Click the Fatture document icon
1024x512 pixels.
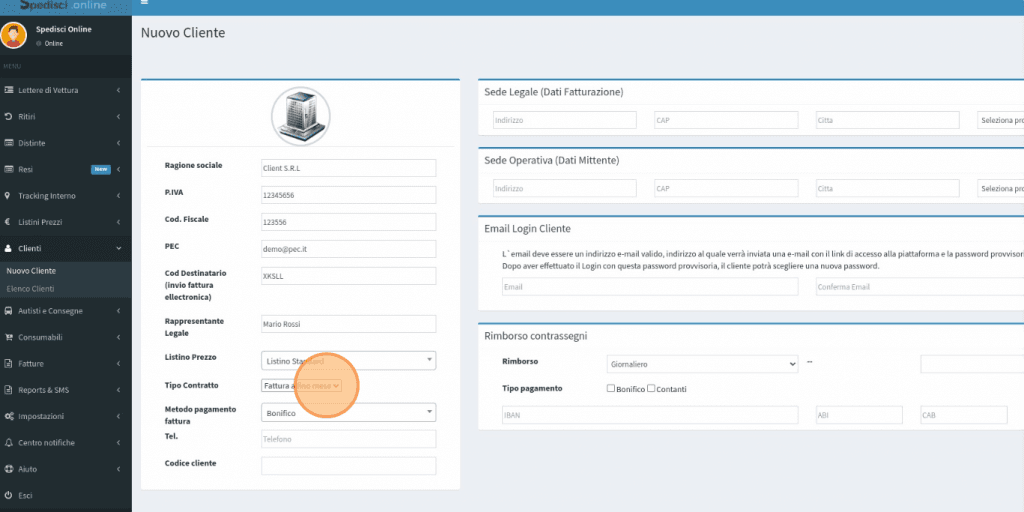(x=8, y=364)
